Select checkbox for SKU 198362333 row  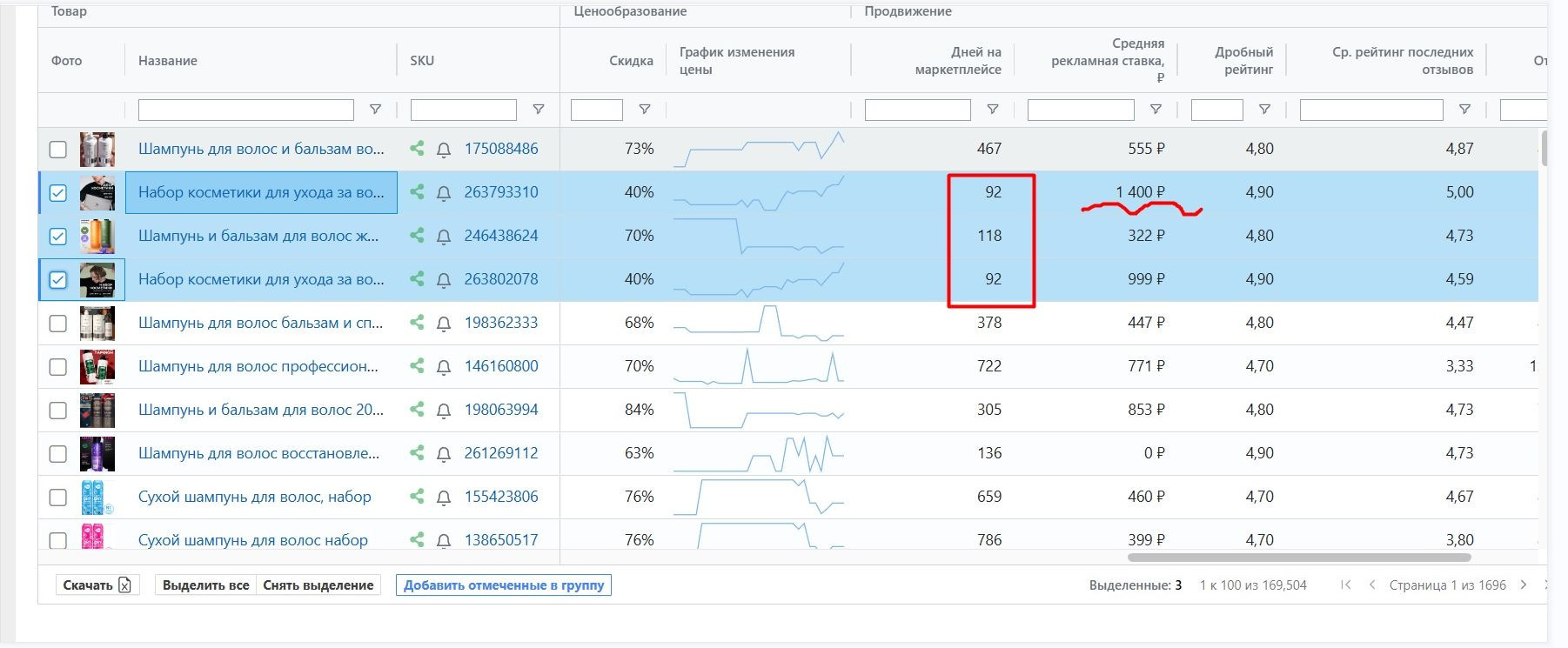tap(58, 324)
